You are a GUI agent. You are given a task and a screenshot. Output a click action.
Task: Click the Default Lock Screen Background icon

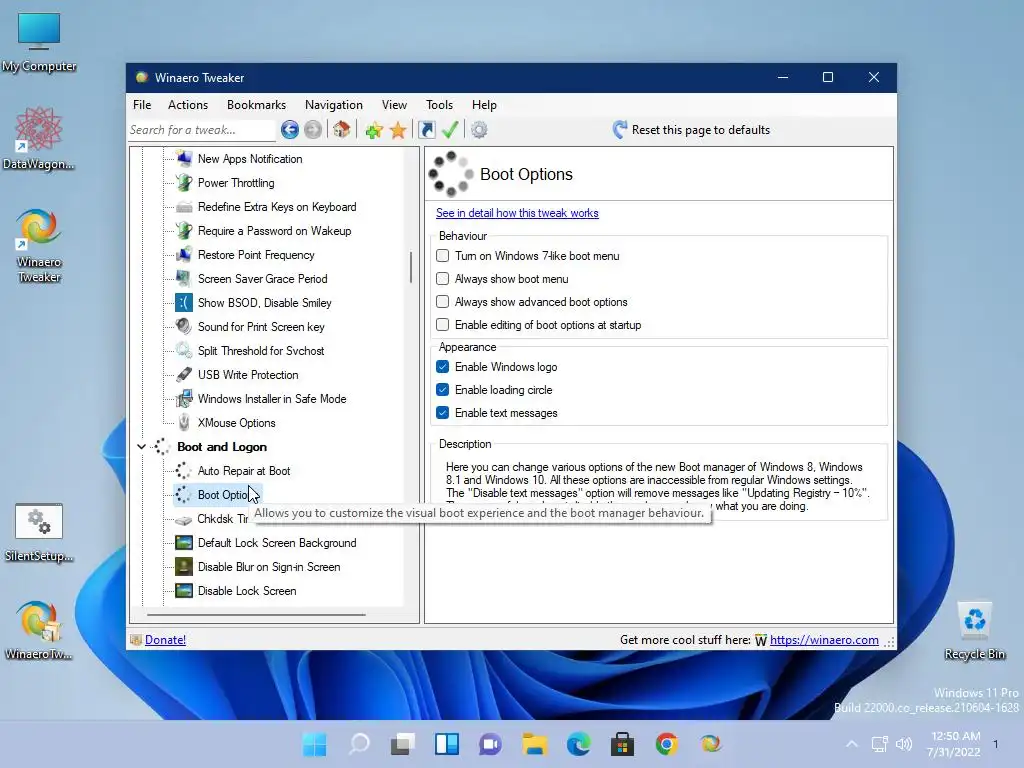click(184, 543)
